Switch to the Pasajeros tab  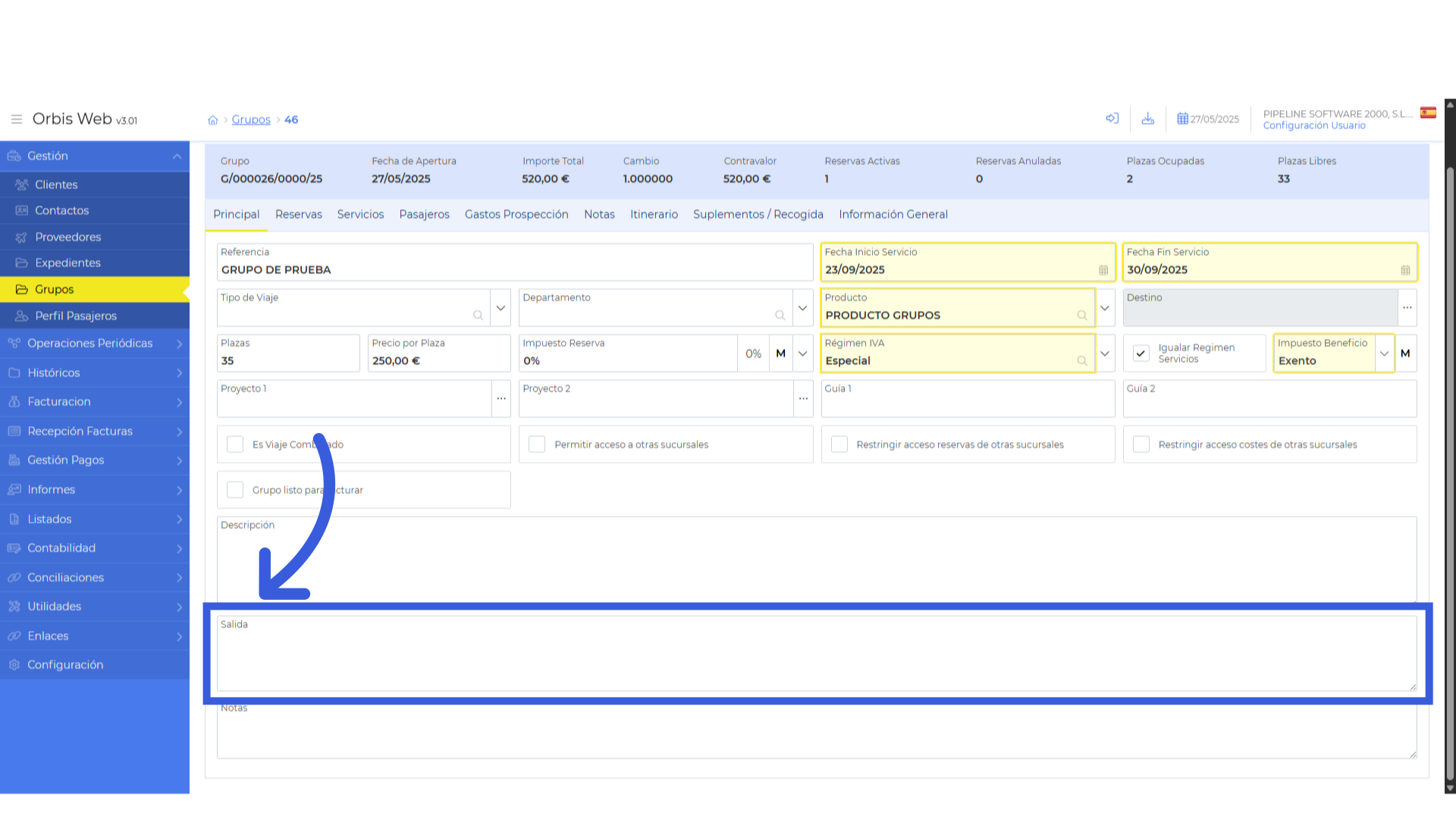coord(425,215)
